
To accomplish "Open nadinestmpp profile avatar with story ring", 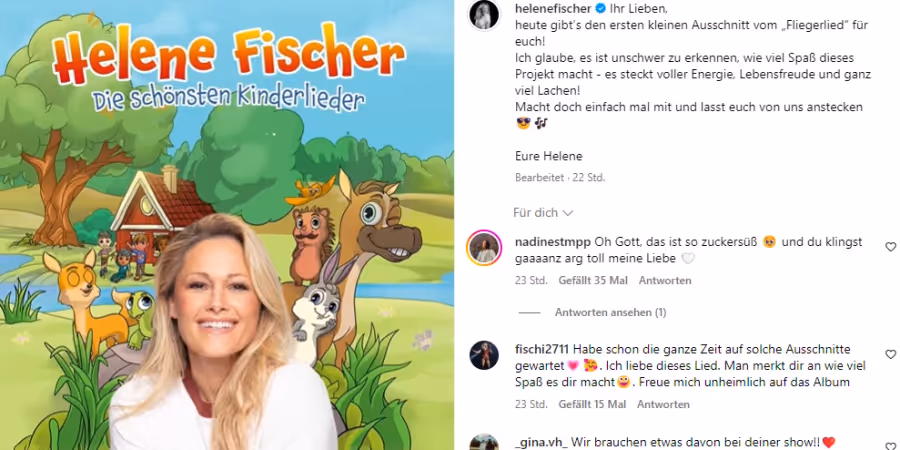I will point(484,248).
